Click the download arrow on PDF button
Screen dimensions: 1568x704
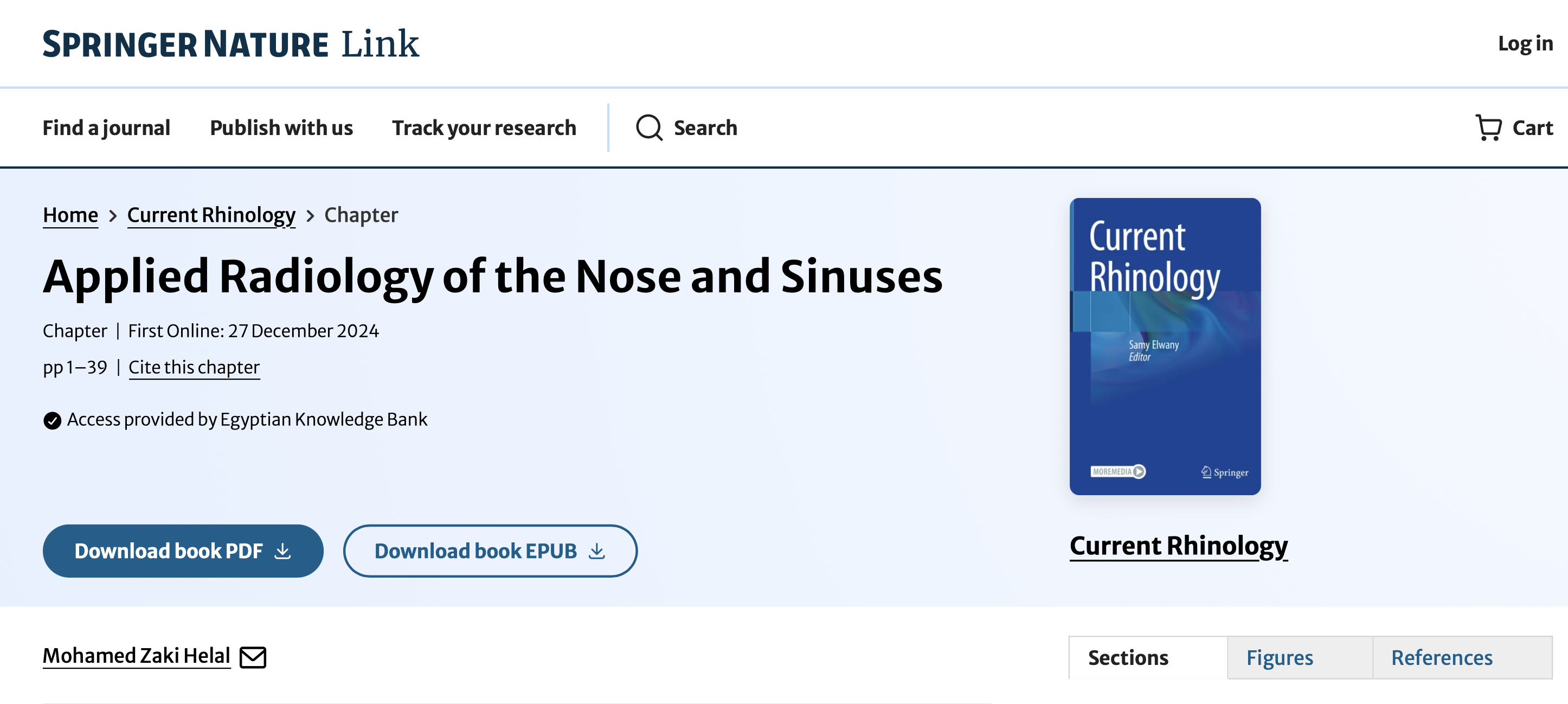click(282, 551)
